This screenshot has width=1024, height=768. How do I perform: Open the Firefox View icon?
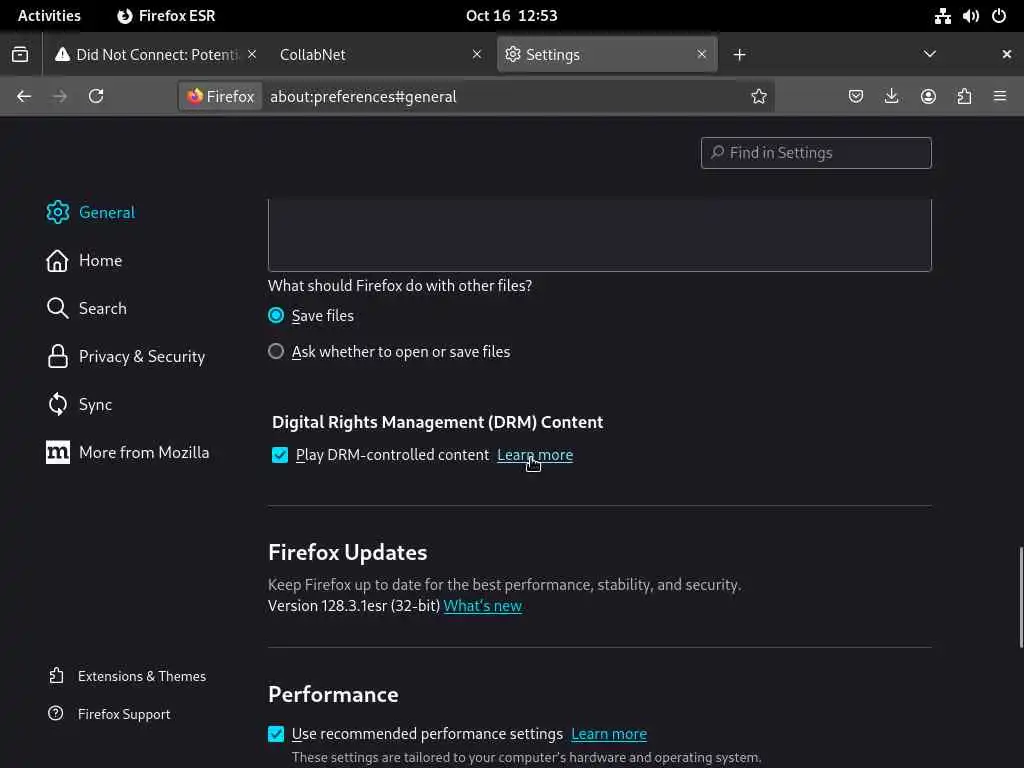pyautogui.click(x=20, y=54)
